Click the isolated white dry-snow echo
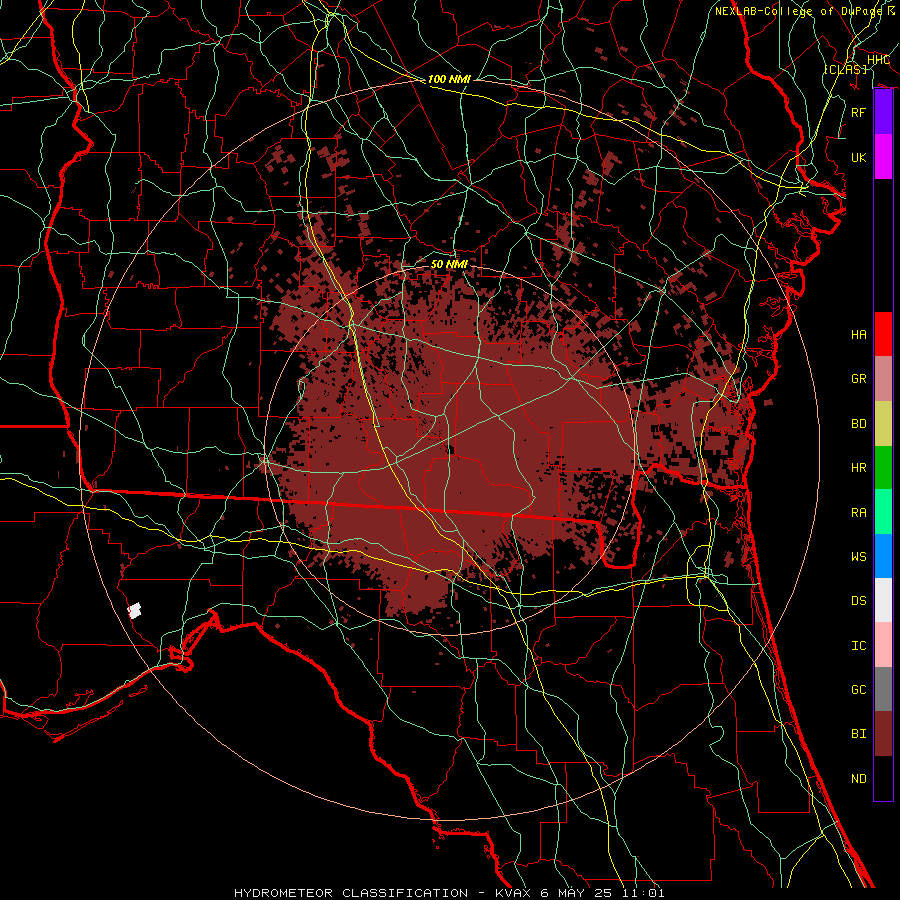Image resolution: width=900 pixels, height=900 pixels. 134,611
